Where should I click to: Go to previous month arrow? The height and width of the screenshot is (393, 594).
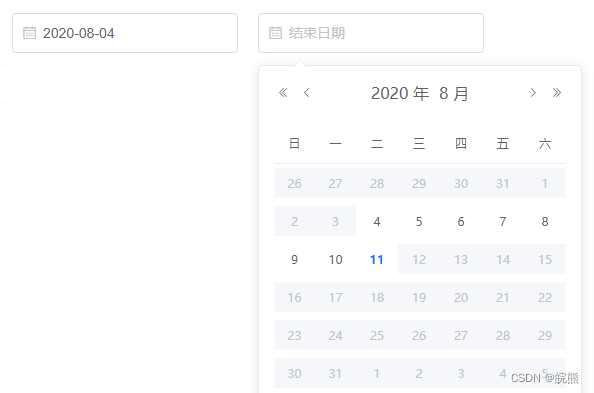click(x=307, y=92)
